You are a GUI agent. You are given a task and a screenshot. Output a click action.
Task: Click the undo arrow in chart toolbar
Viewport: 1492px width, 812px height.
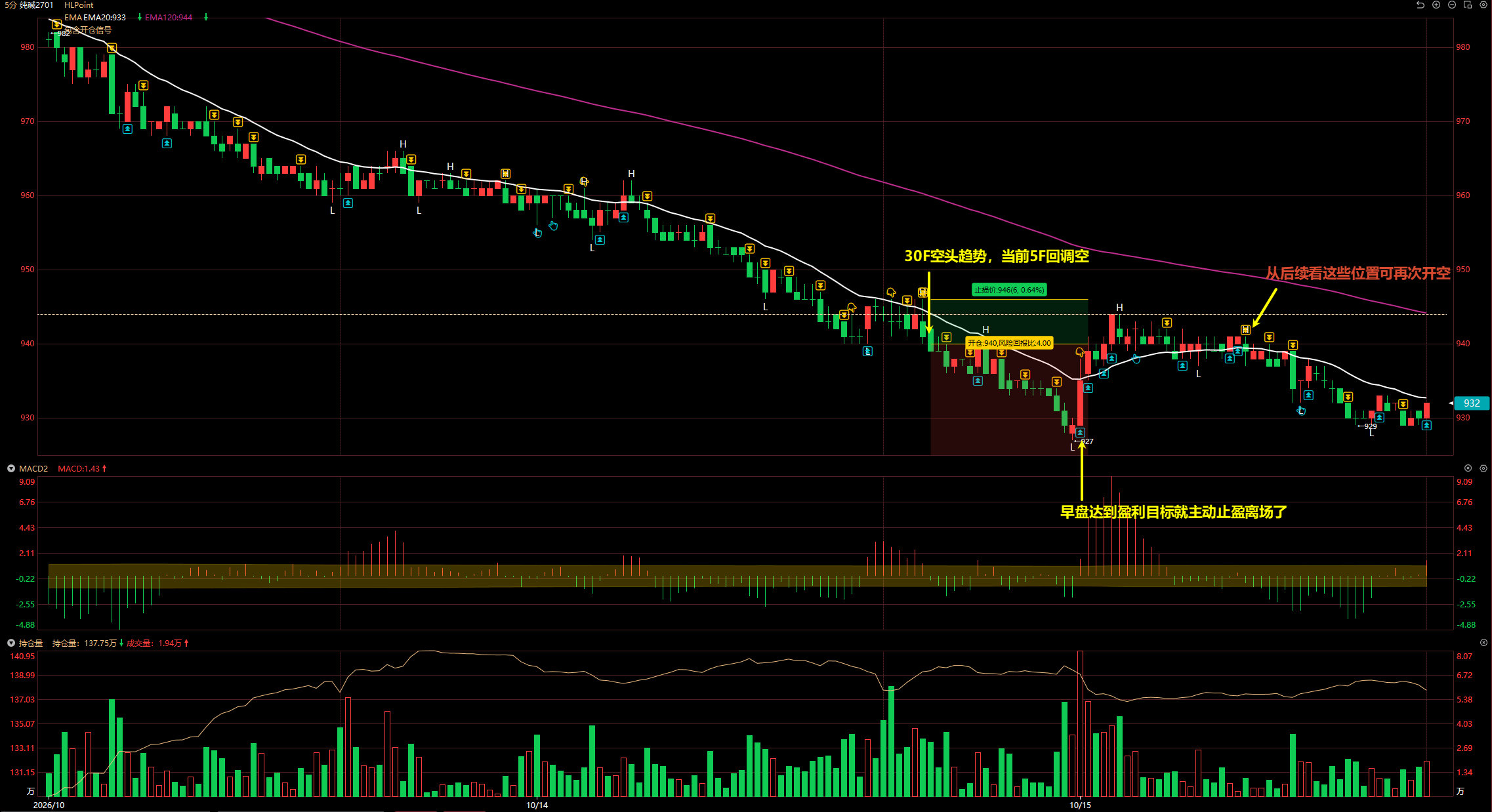1420,5
